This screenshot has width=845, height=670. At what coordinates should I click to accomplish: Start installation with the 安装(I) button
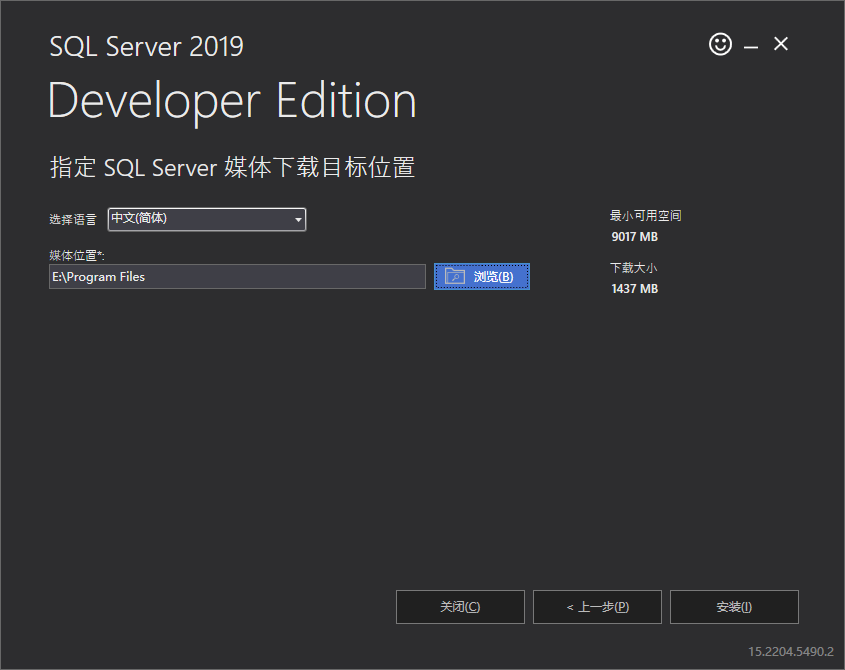point(734,607)
